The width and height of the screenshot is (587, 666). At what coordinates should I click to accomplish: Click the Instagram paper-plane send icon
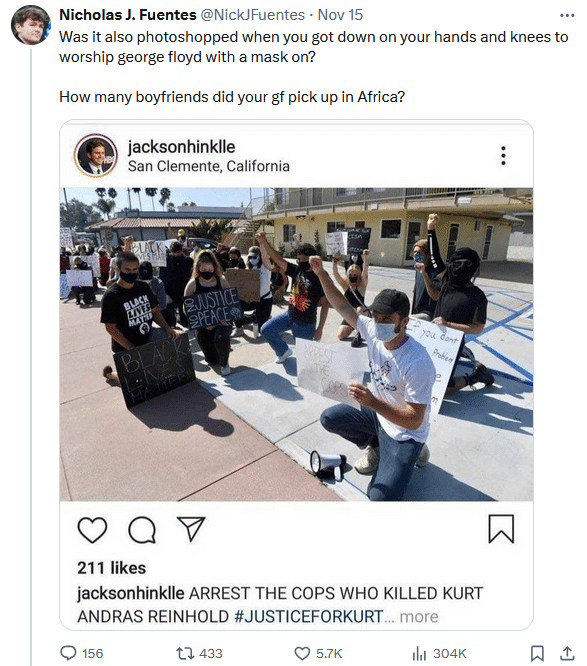(x=191, y=529)
